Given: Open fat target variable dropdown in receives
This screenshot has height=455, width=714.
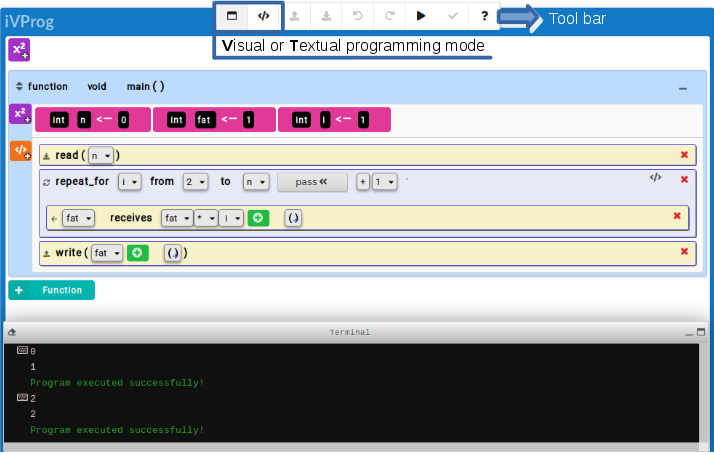Looking at the screenshot, I should pos(78,218).
